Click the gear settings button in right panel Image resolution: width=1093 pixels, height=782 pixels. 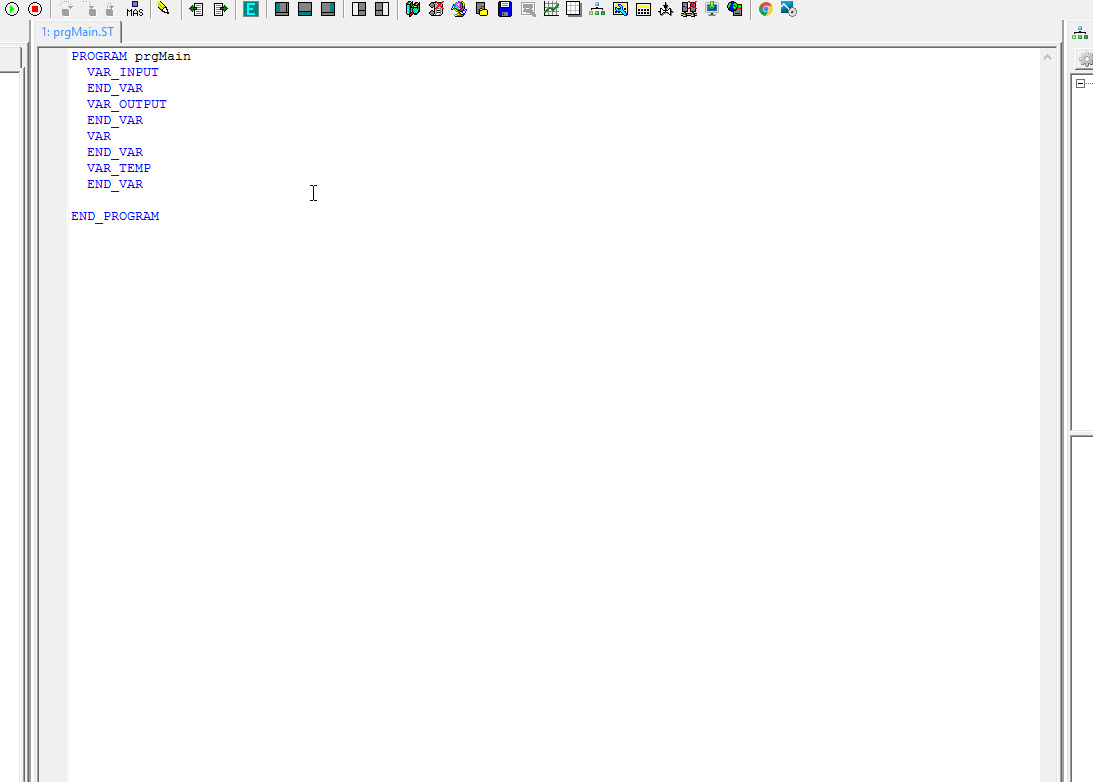pyautogui.click(x=1084, y=60)
